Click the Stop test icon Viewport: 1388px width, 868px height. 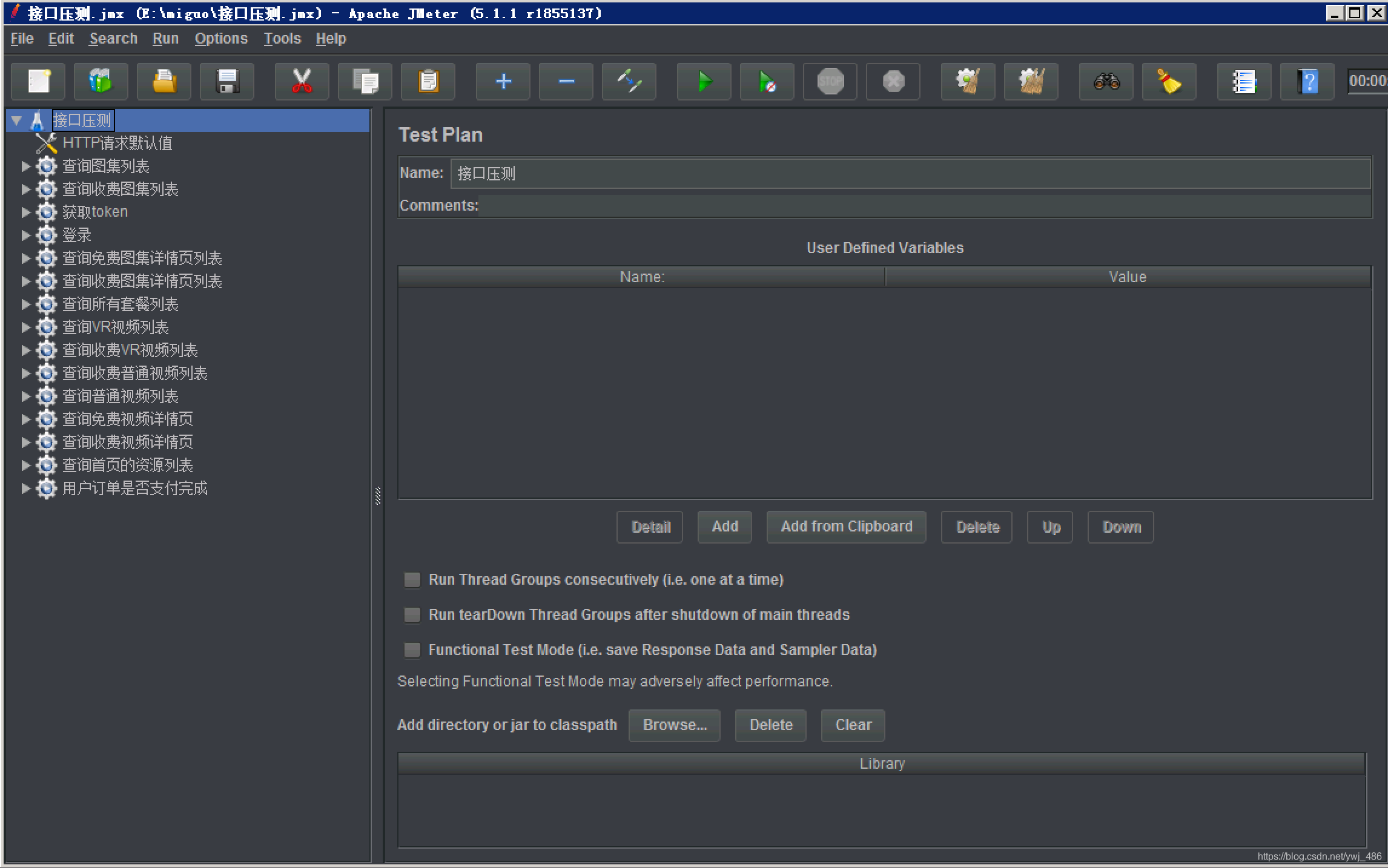(830, 81)
